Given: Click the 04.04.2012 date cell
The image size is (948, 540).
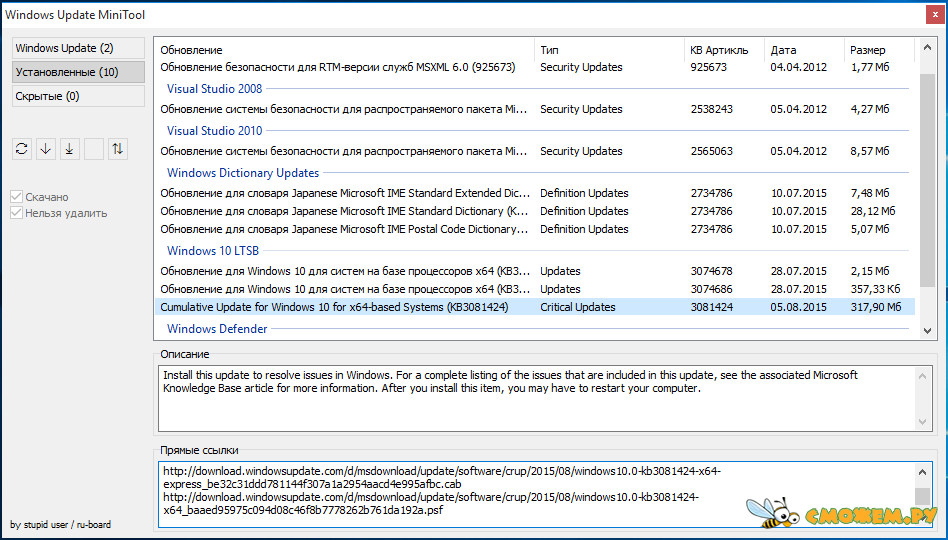Looking at the screenshot, I should coord(799,67).
